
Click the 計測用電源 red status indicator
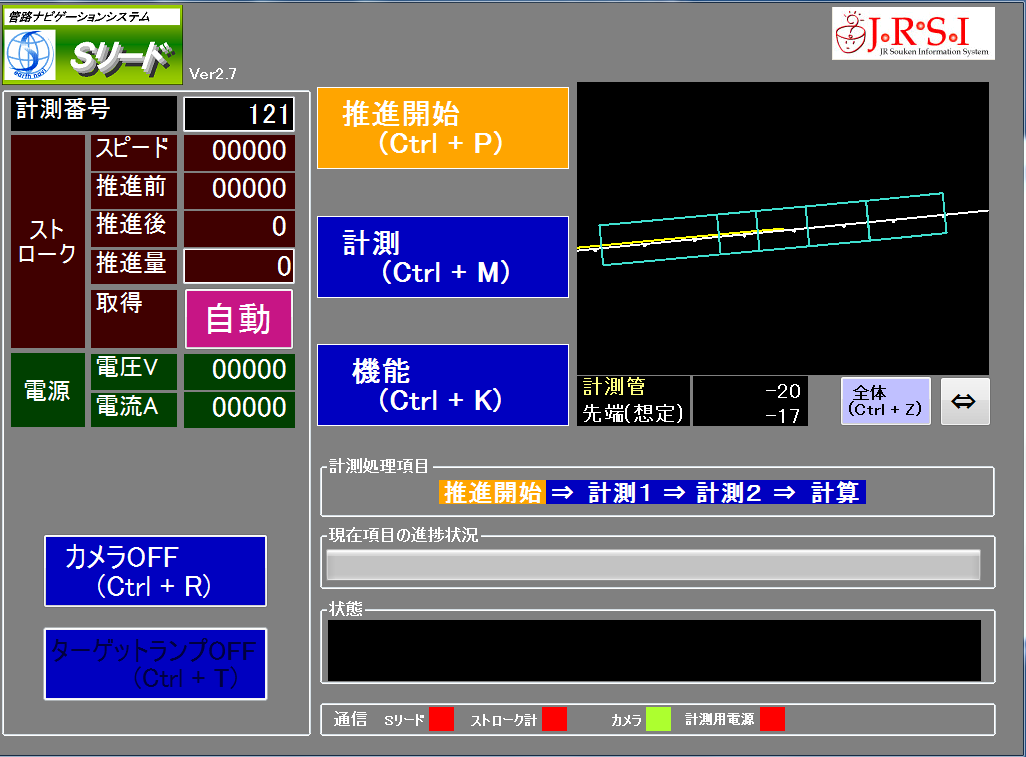coord(772,719)
